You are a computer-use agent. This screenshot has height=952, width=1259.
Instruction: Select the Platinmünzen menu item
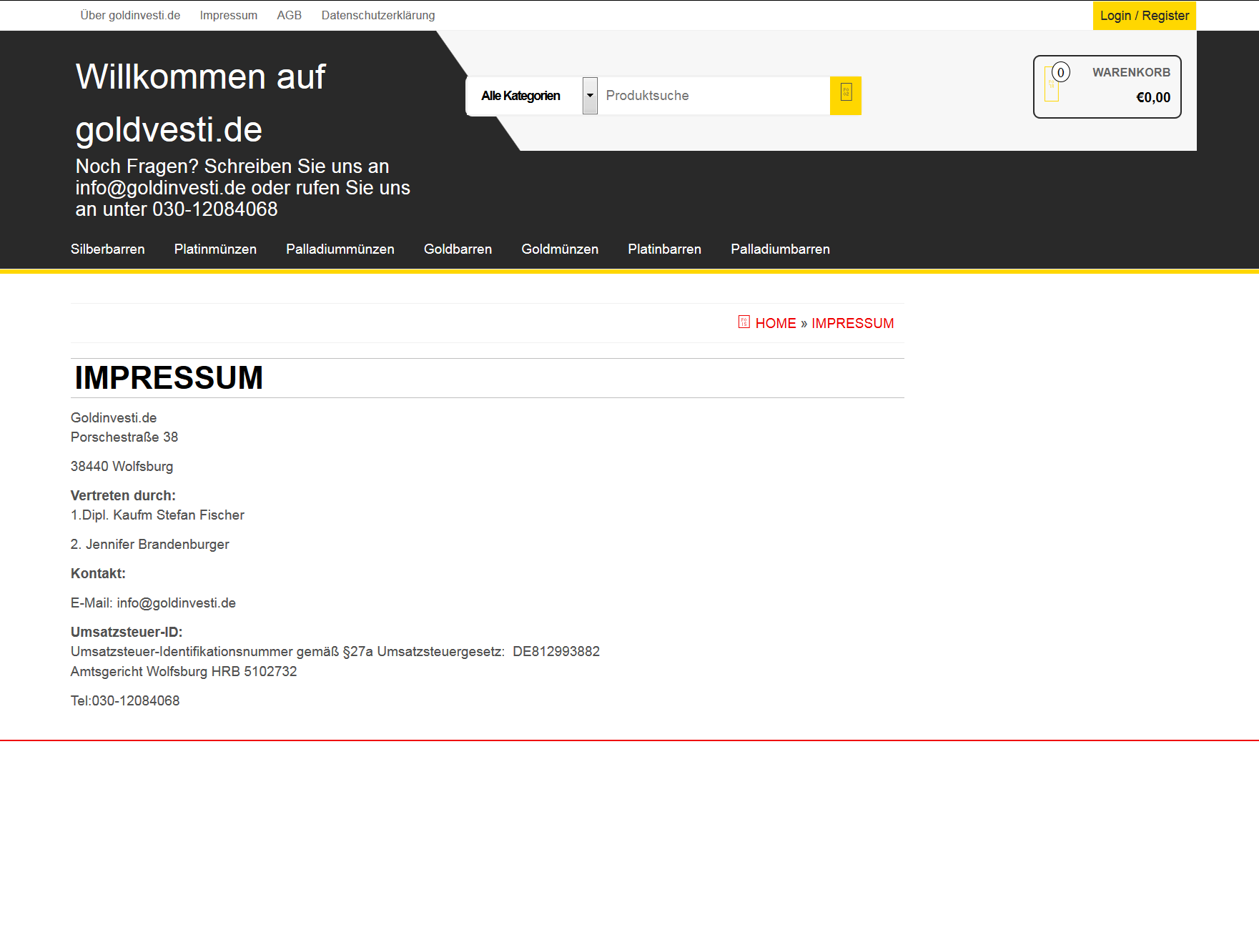215,249
